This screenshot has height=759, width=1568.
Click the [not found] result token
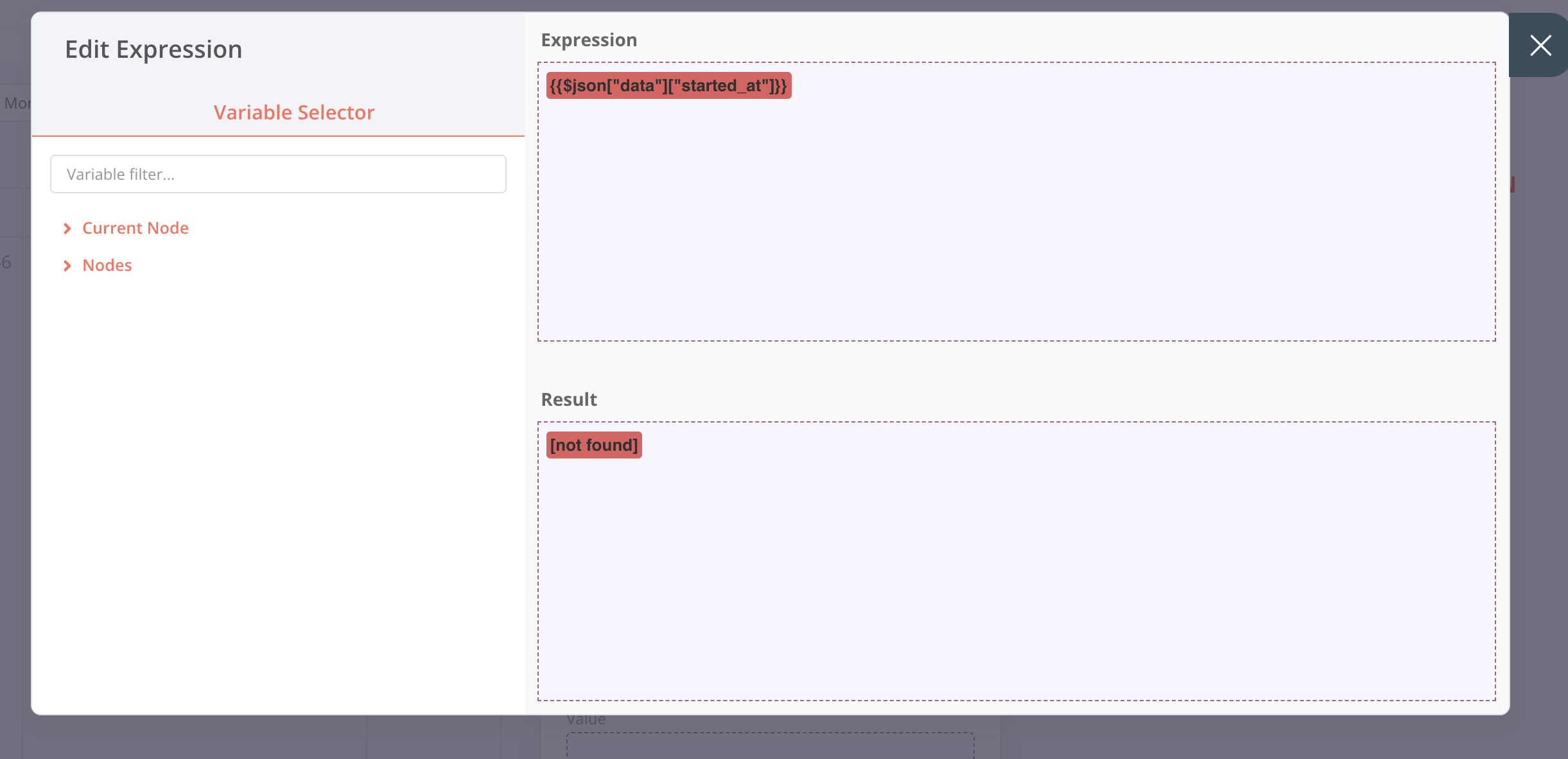click(x=593, y=445)
